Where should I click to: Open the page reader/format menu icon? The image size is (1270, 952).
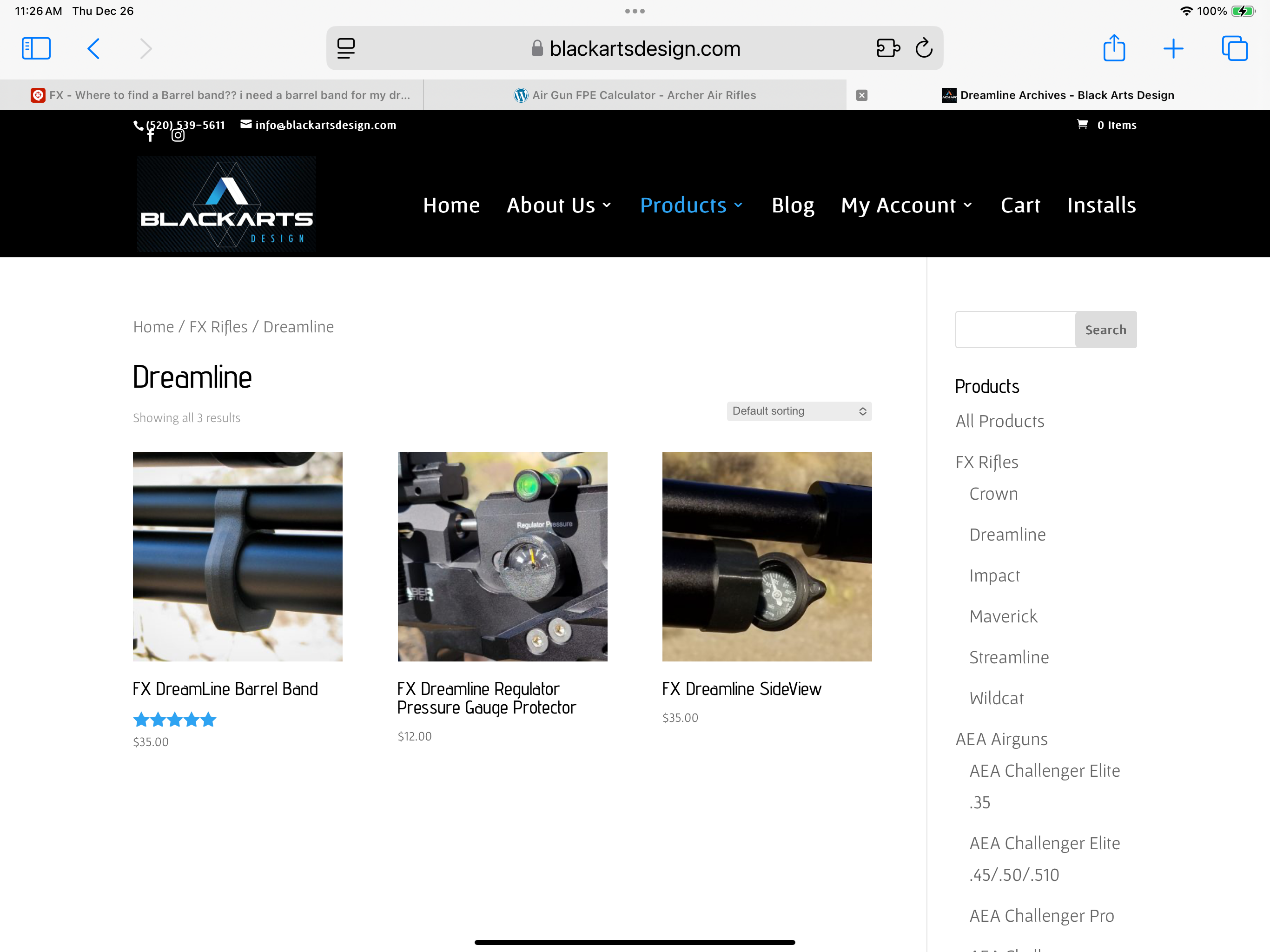click(346, 48)
